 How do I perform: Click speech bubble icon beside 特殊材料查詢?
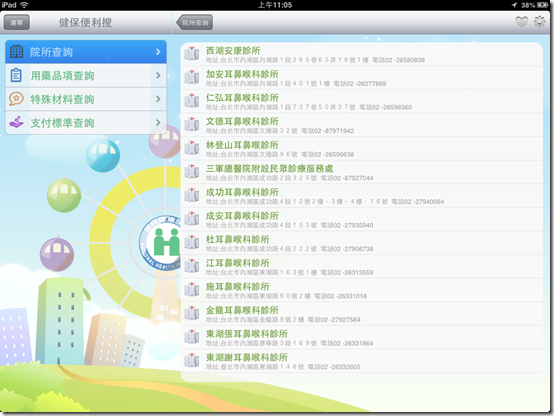tap(16, 99)
